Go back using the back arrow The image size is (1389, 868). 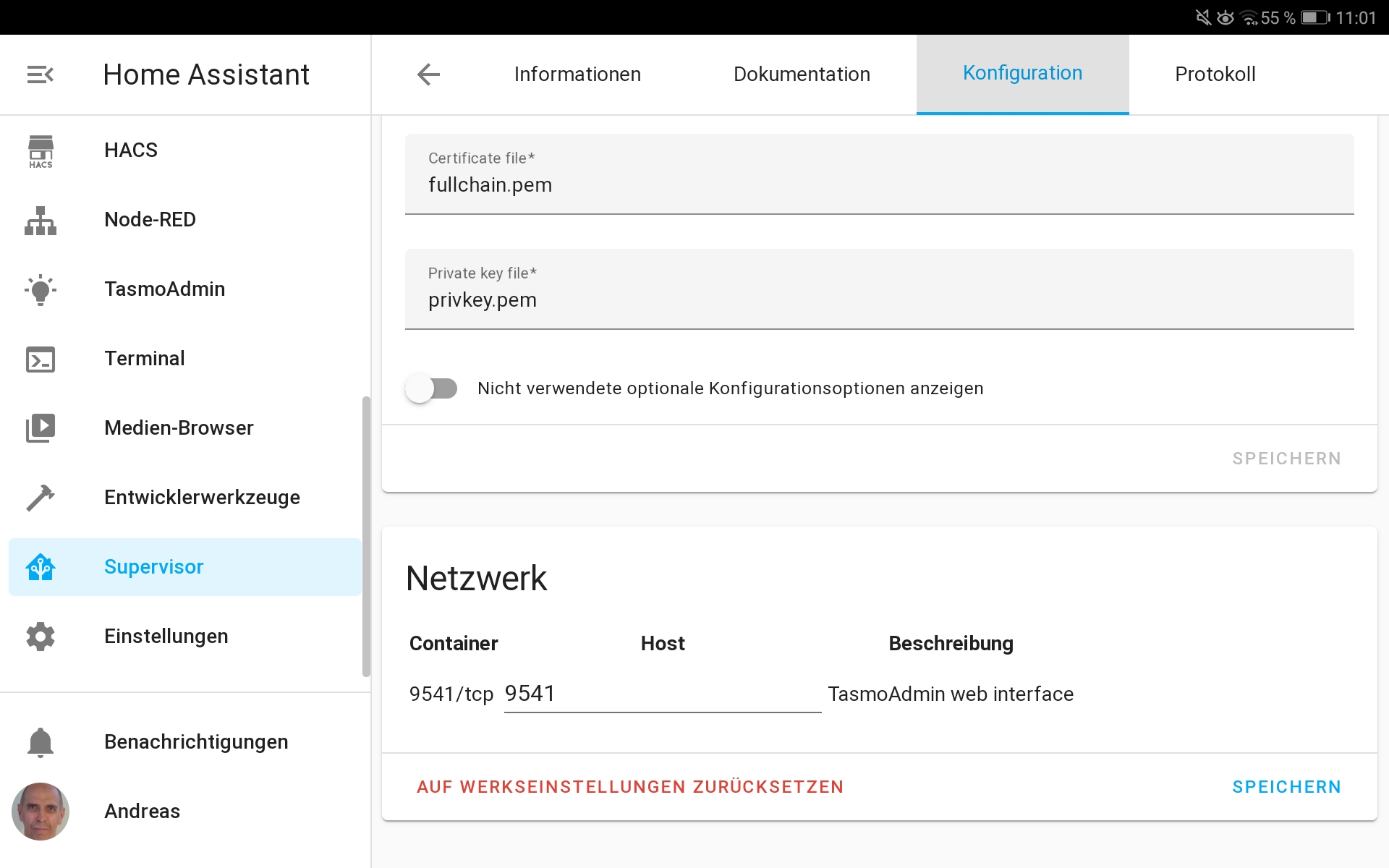(x=428, y=74)
